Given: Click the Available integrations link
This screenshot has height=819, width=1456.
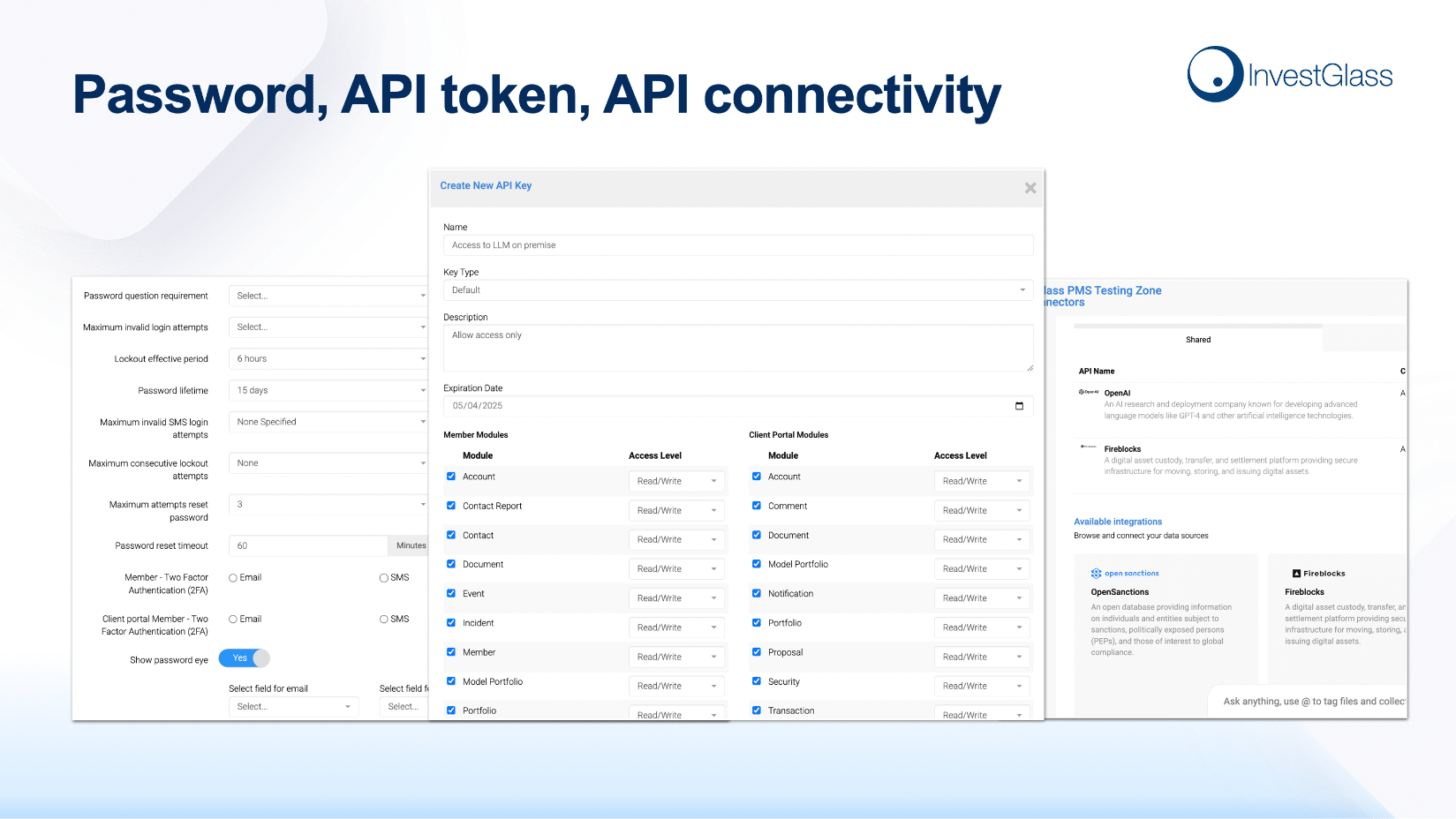Looking at the screenshot, I should [1118, 522].
